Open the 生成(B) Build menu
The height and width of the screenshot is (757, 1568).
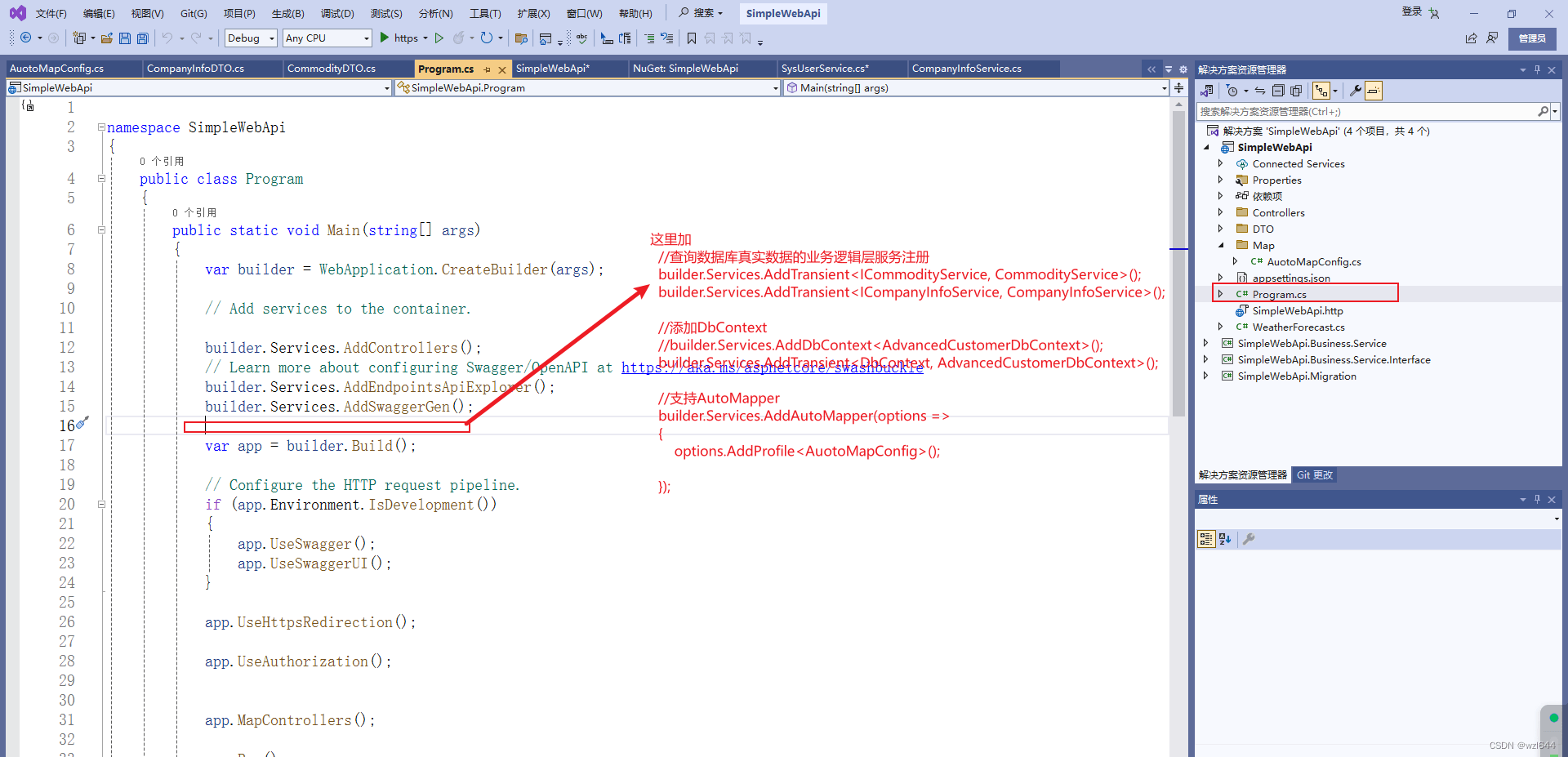tap(287, 13)
